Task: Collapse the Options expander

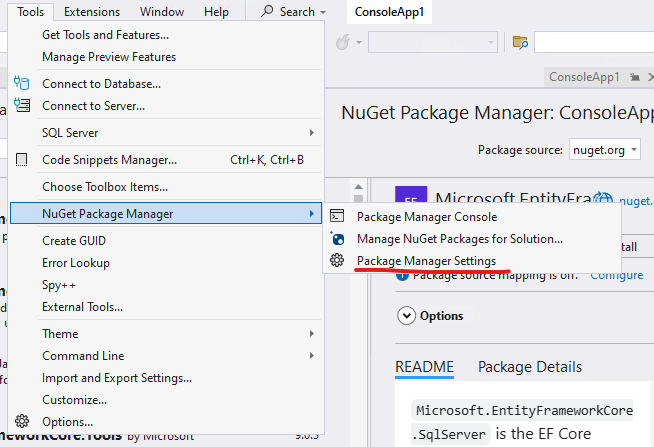Action: pyautogui.click(x=406, y=316)
